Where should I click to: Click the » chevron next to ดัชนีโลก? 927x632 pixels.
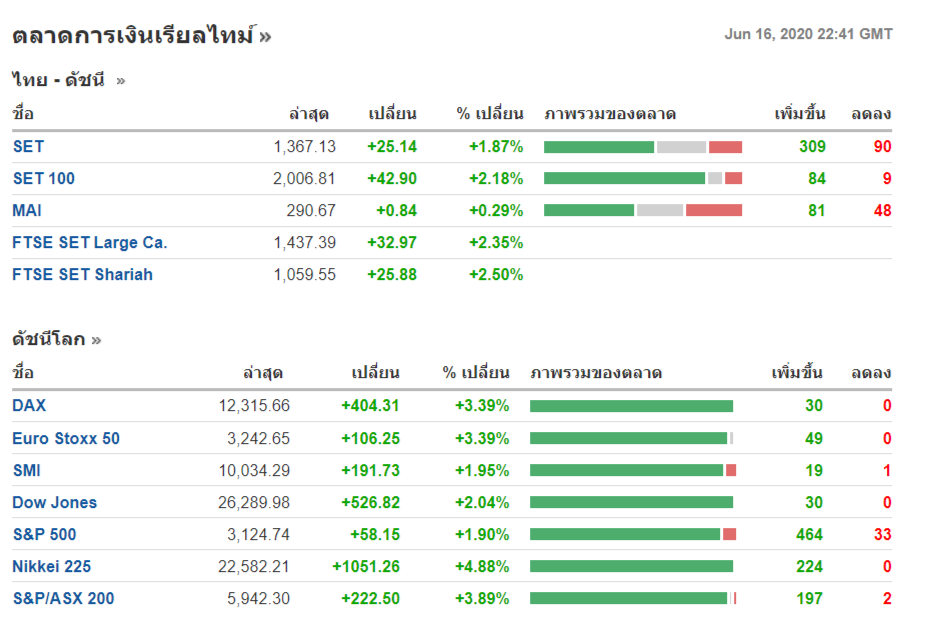96,340
